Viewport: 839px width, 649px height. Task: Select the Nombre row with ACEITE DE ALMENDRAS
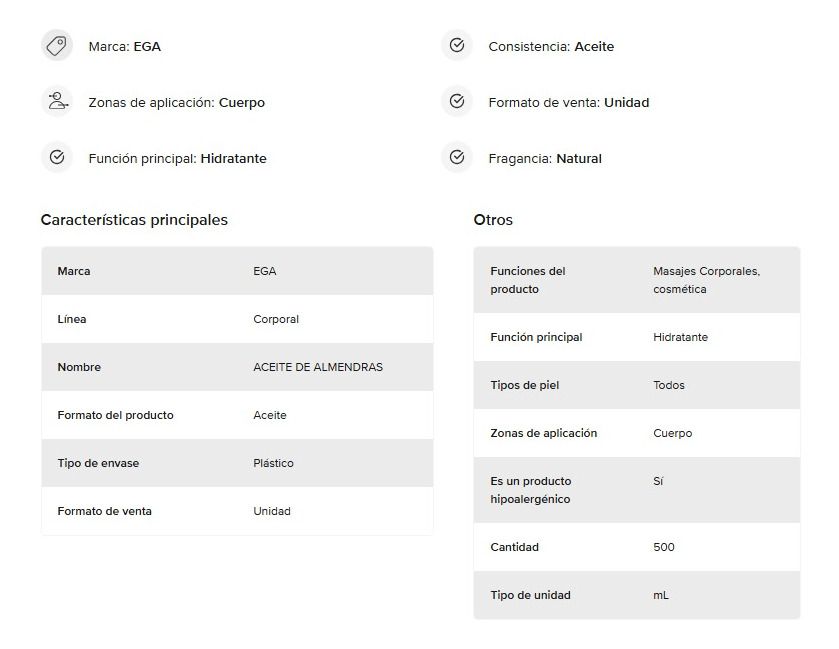237,367
